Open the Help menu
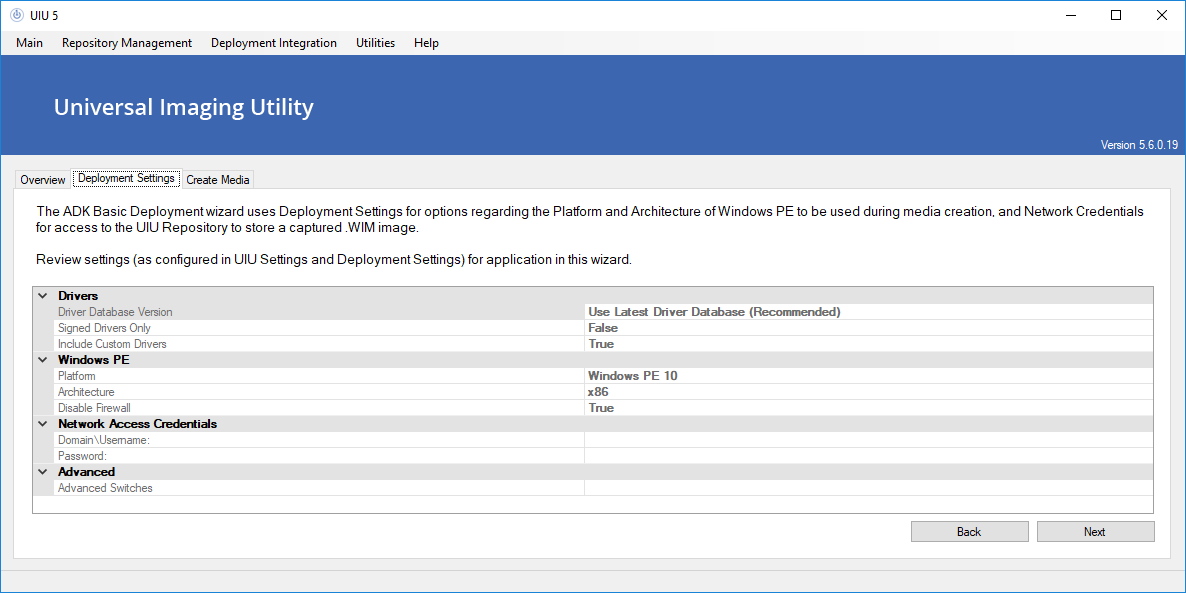 coord(426,43)
